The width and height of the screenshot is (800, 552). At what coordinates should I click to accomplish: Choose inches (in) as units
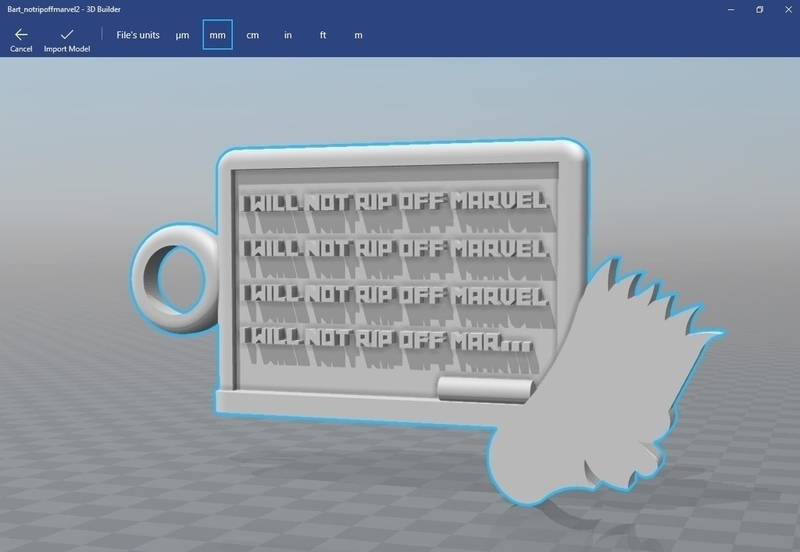tap(288, 35)
